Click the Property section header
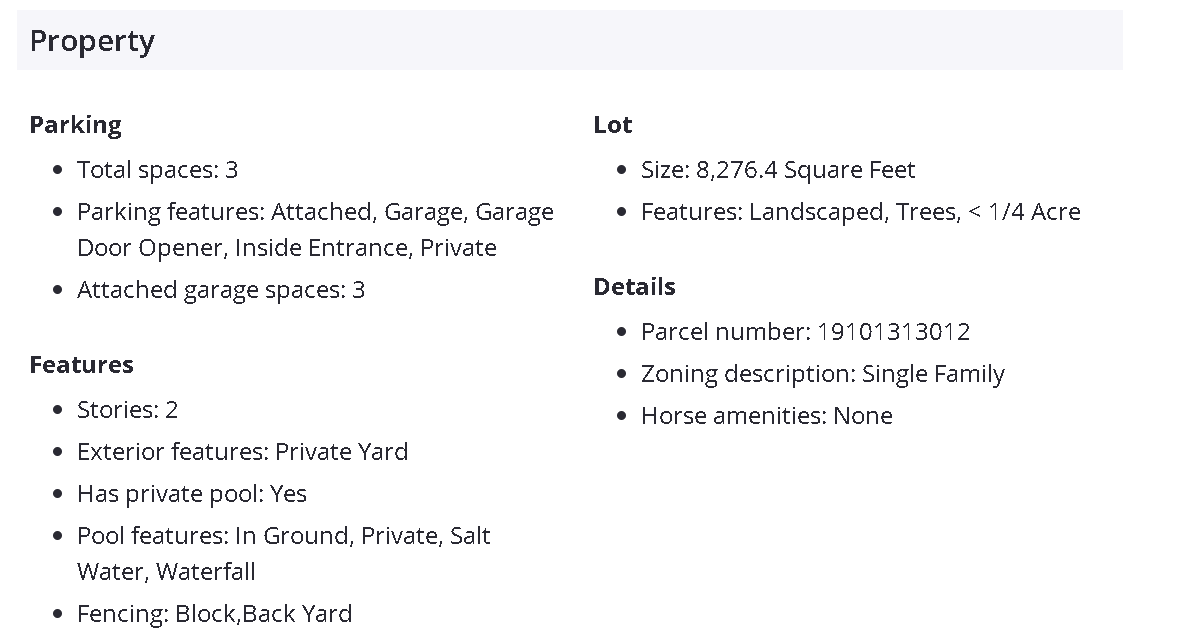Viewport: 1183px width, 633px height. pos(92,41)
